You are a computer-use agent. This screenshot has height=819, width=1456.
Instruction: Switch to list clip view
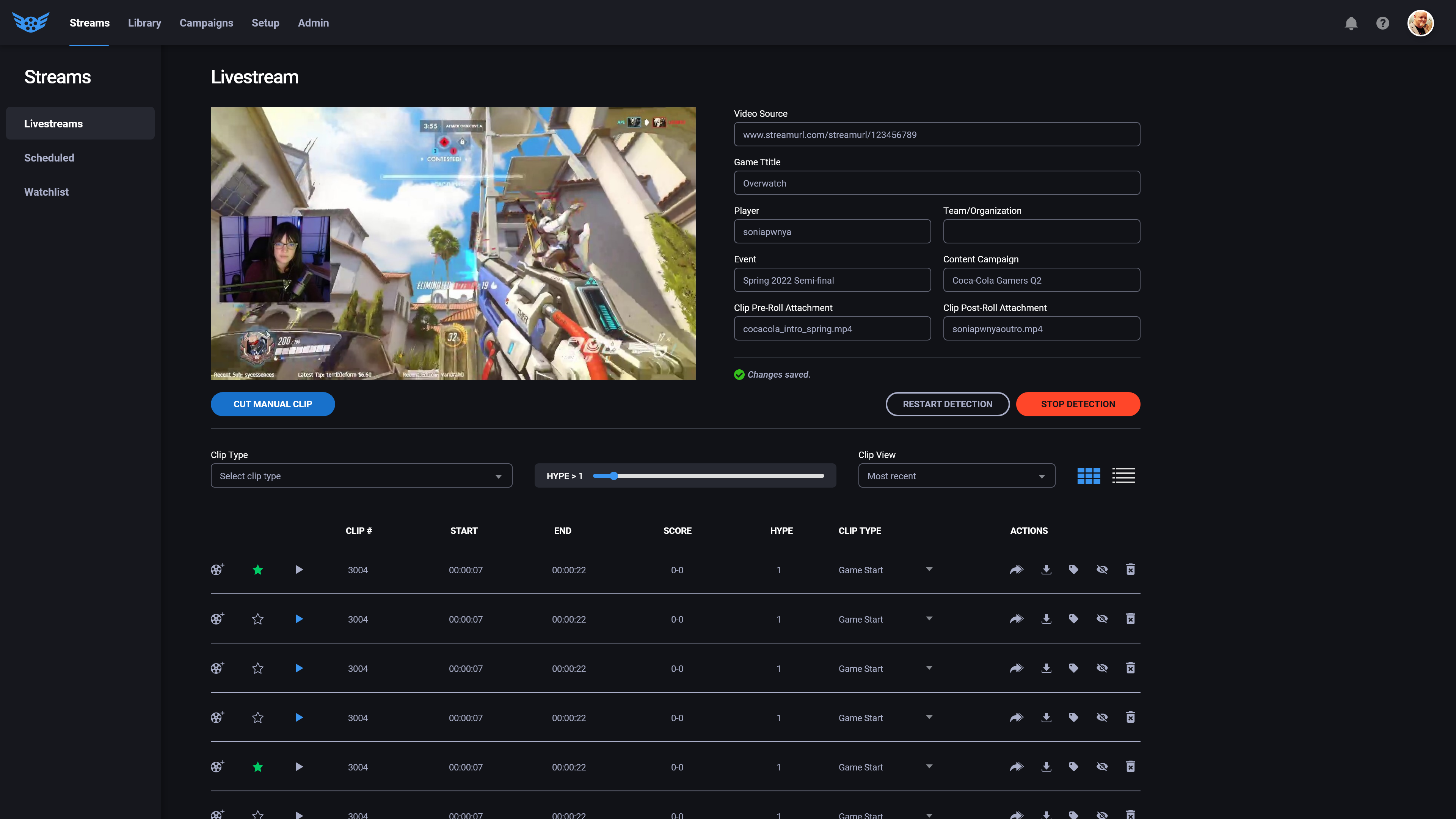coord(1123,476)
